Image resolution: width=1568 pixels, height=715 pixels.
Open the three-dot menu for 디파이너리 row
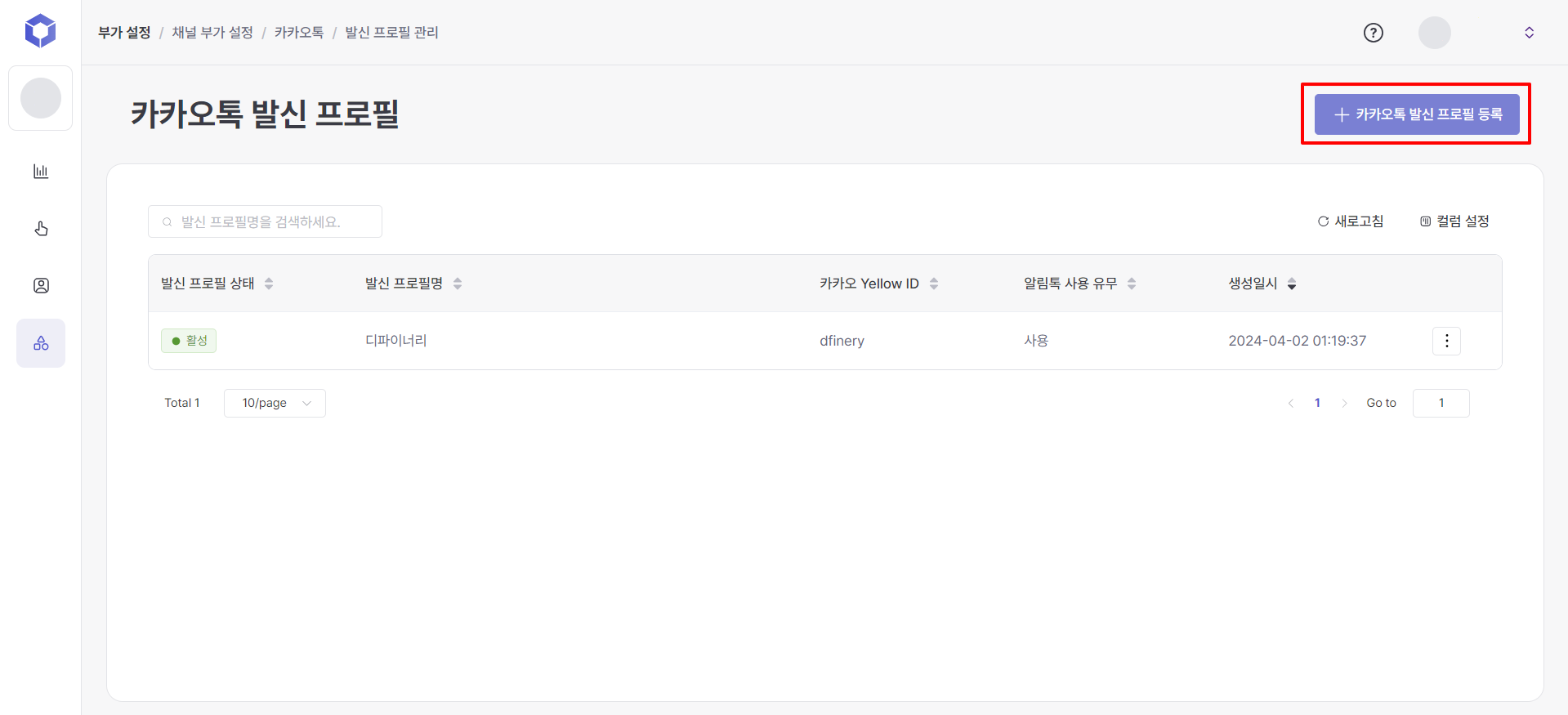coord(1446,341)
